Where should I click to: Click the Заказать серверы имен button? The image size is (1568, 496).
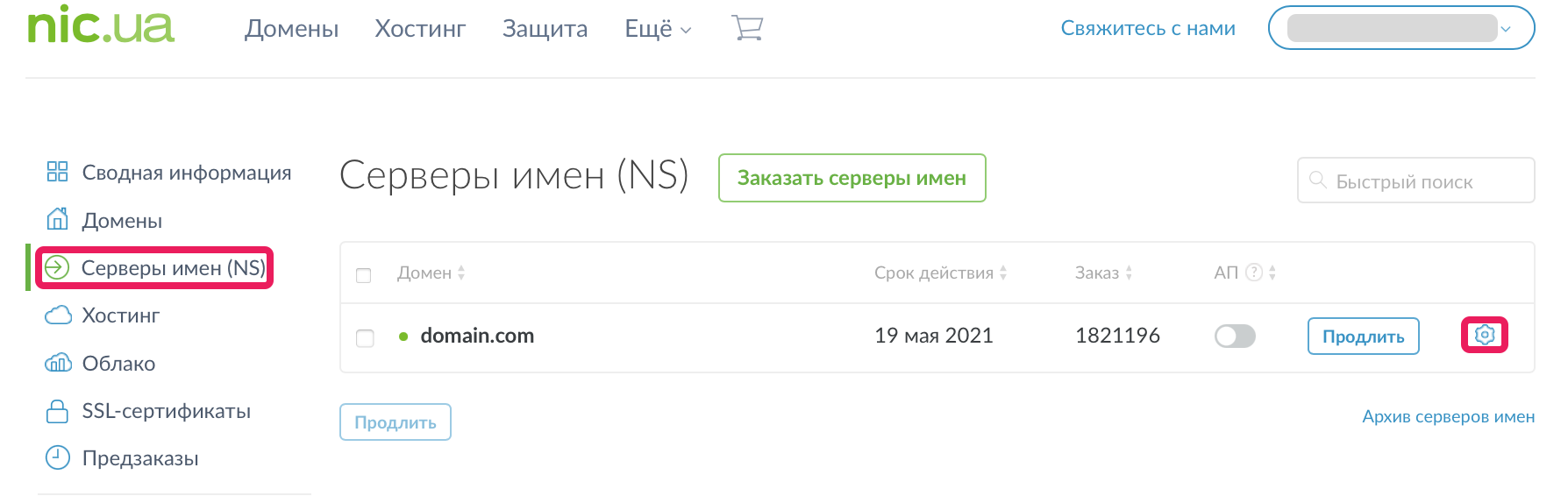[x=852, y=178]
